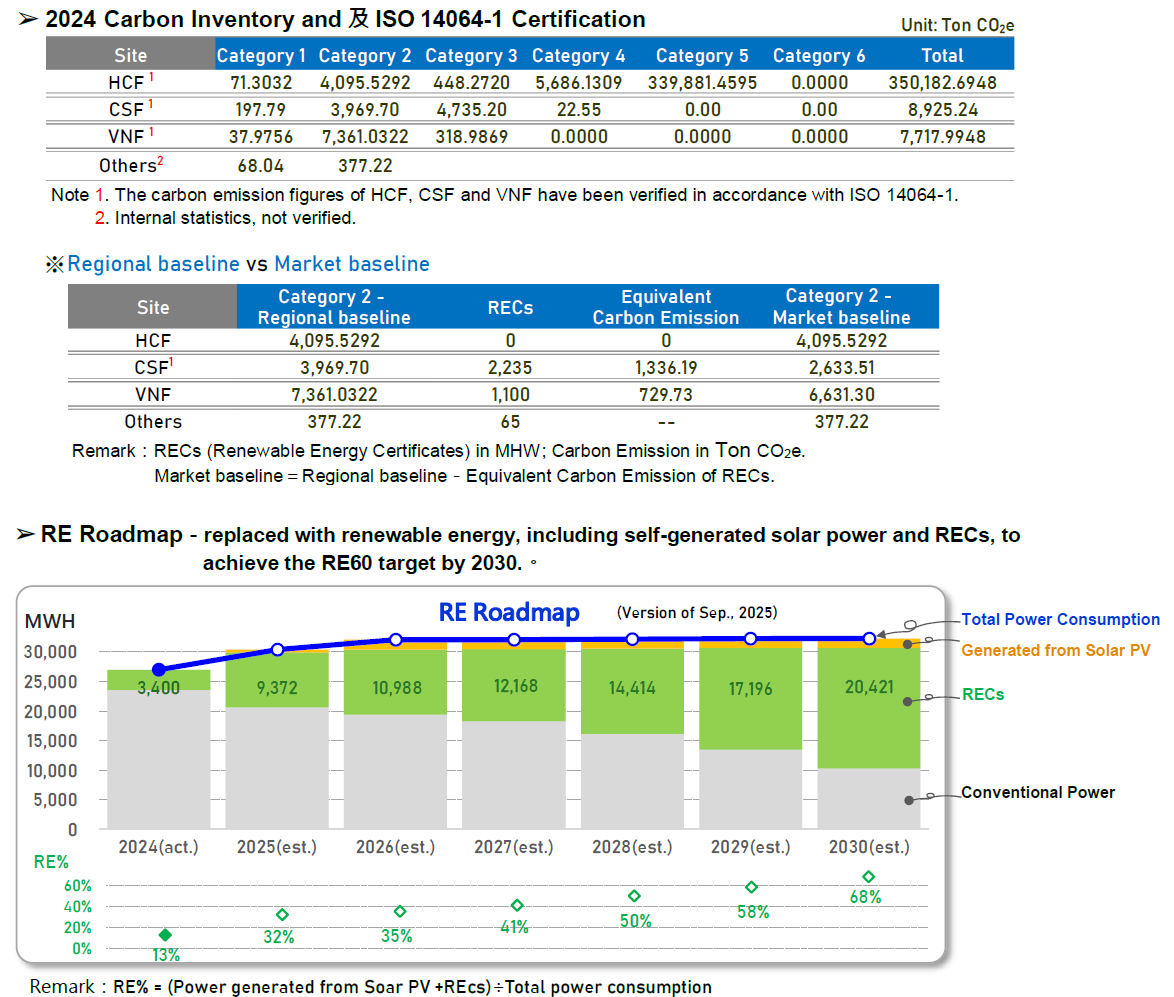Click the hollow diamond marker above 50%
Viewport: 1174px width, 997px height.
point(633,896)
